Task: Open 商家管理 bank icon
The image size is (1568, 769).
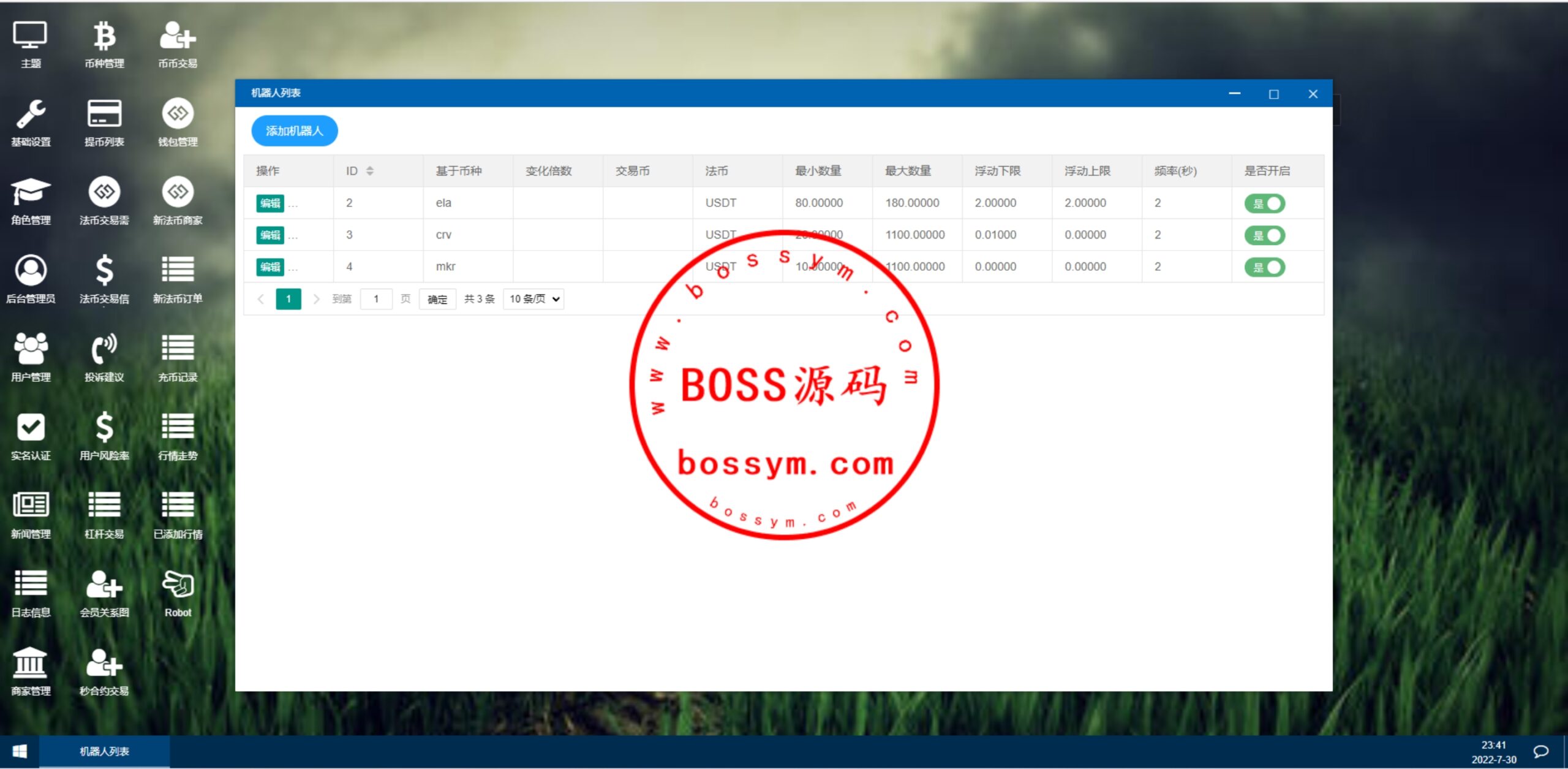Action: click(x=31, y=672)
